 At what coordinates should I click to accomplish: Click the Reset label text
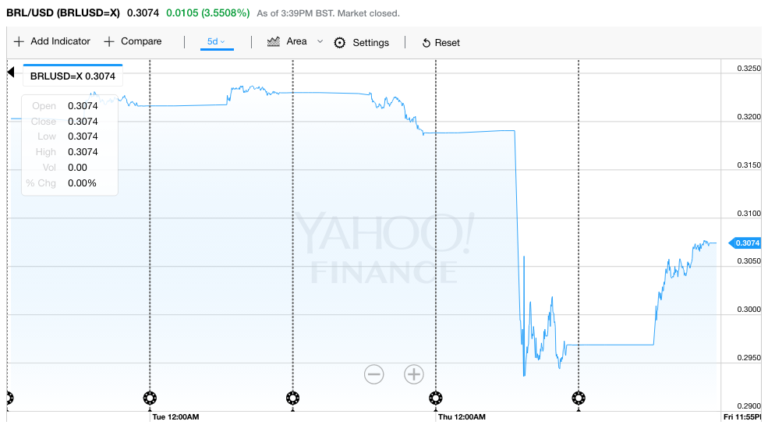coord(447,43)
